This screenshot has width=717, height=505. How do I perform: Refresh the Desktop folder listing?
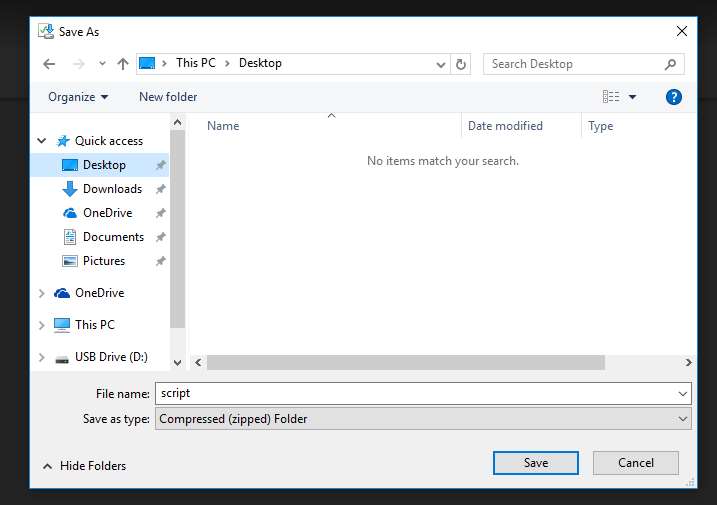(461, 64)
